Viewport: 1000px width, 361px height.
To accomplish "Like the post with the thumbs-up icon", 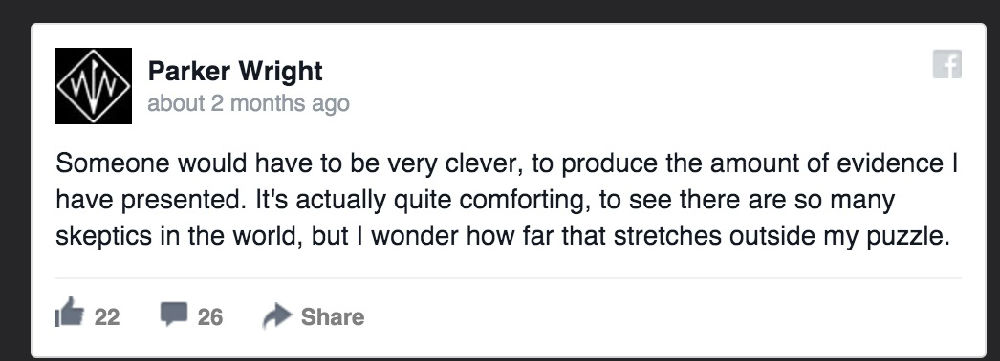I will click(x=70, y=313).
